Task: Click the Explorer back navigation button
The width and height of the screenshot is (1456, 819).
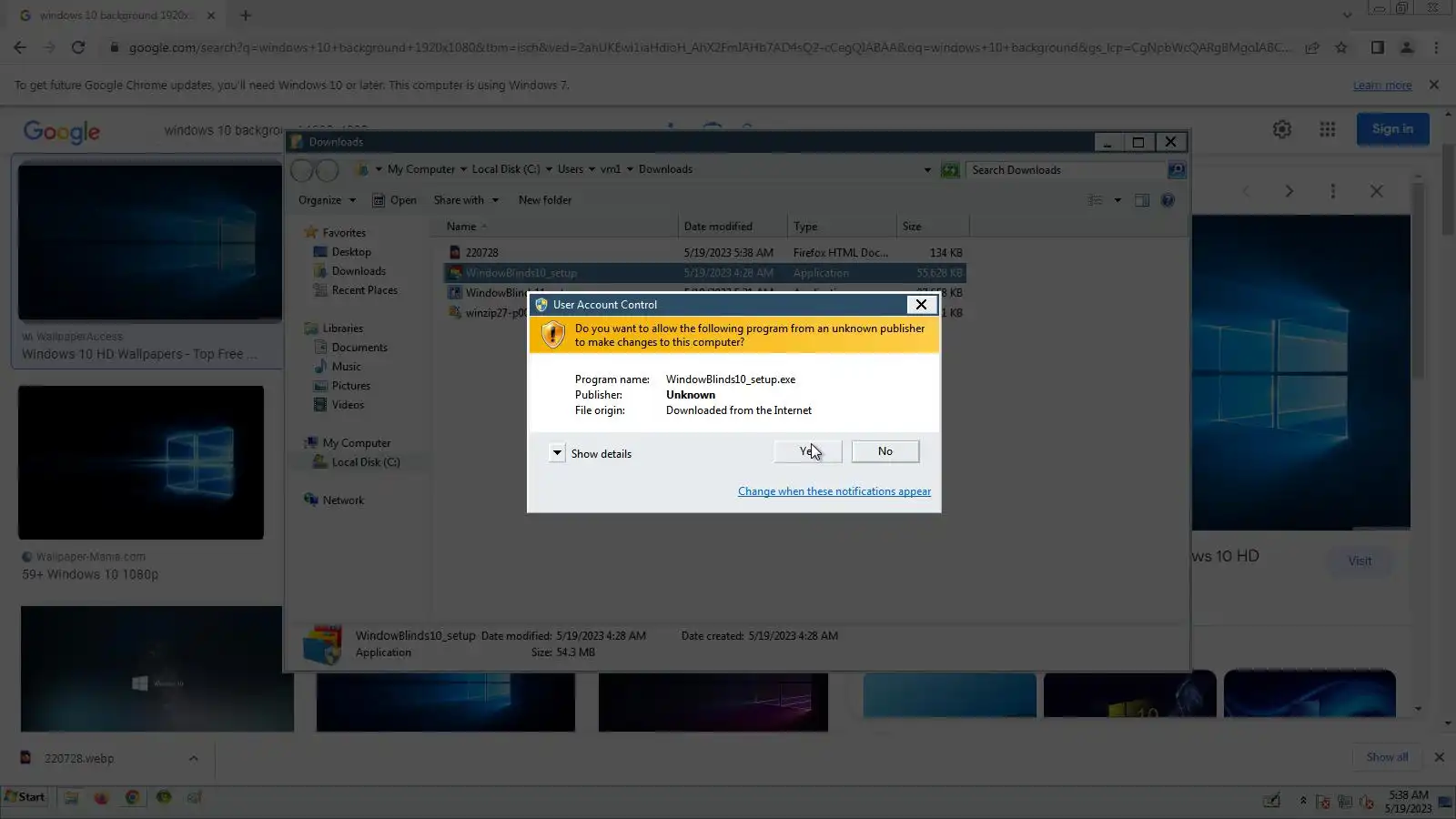Action: click(x=303, y=170)
